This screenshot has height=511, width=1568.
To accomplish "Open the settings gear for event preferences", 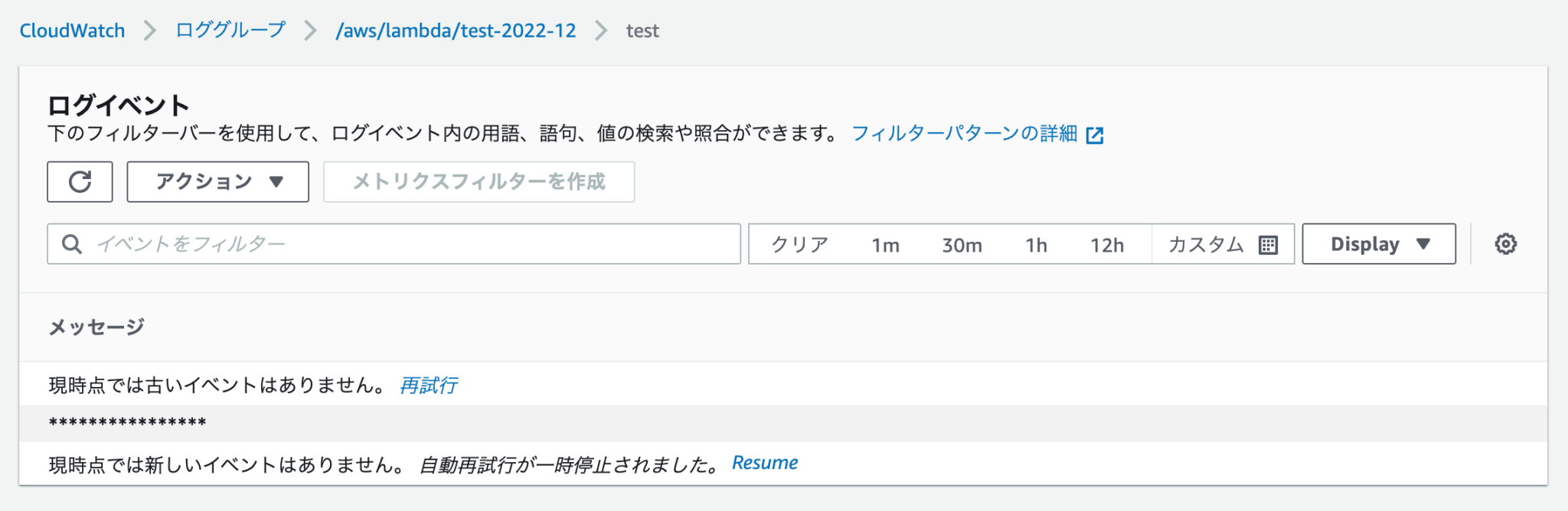I will point(1504,244).
